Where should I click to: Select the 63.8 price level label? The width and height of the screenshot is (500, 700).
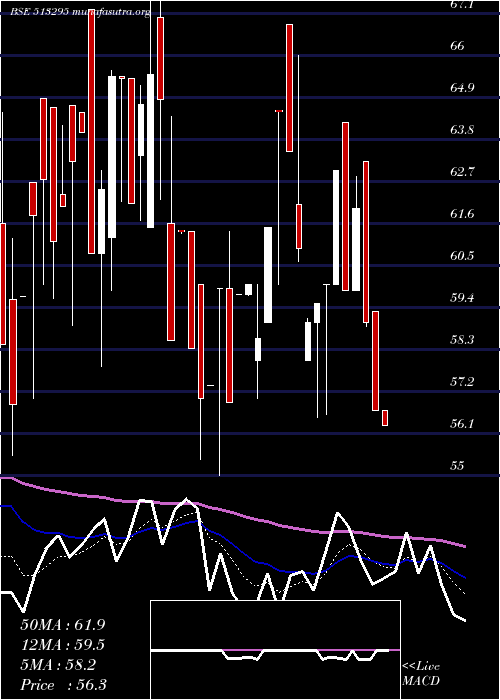[462, 129]
